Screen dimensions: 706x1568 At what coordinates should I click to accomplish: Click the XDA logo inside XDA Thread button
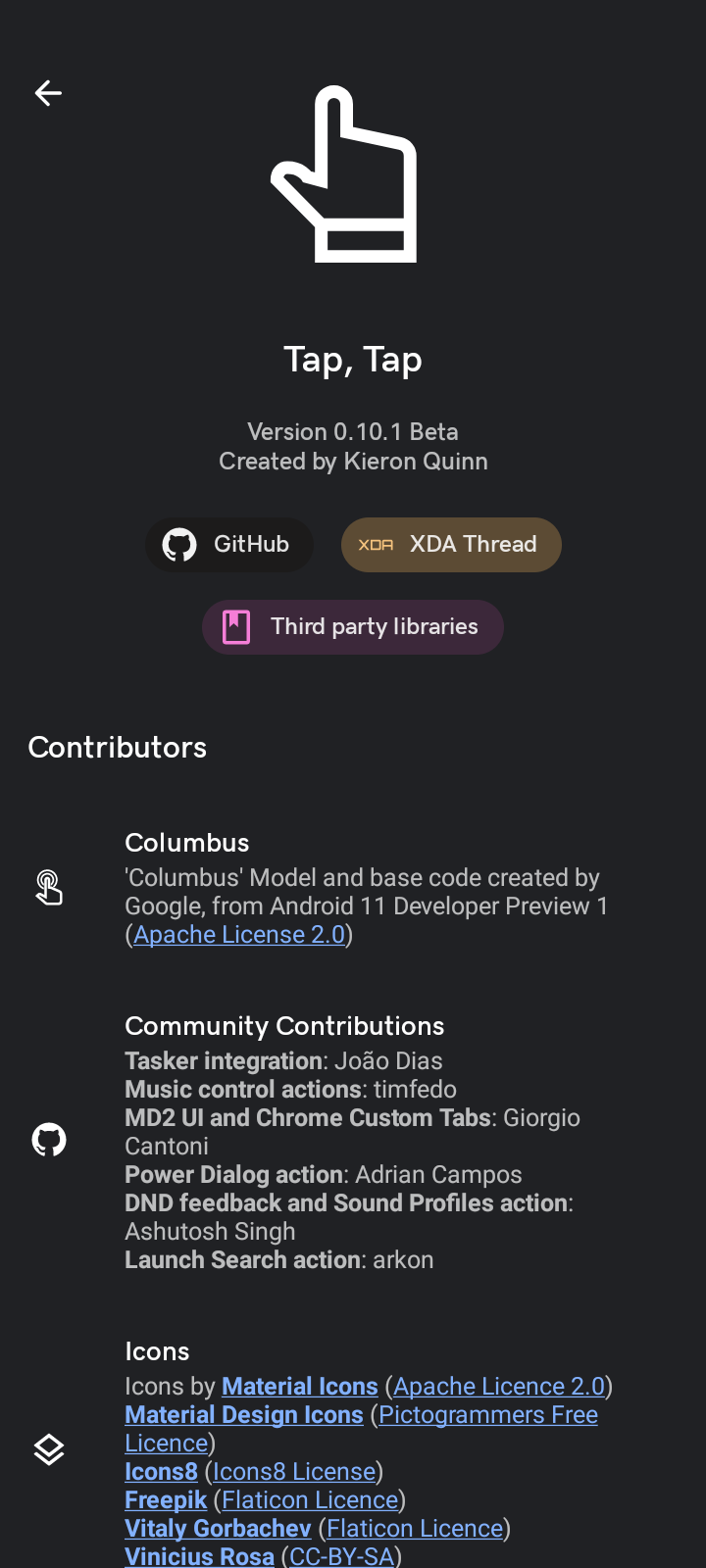coord(378,544)
